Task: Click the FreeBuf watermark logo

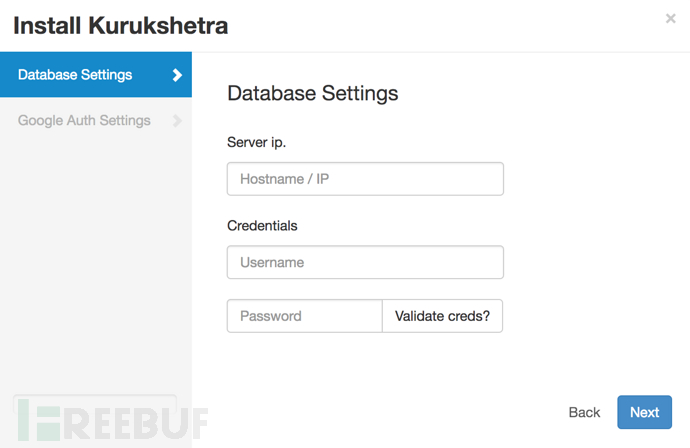Action: (113, 420)
